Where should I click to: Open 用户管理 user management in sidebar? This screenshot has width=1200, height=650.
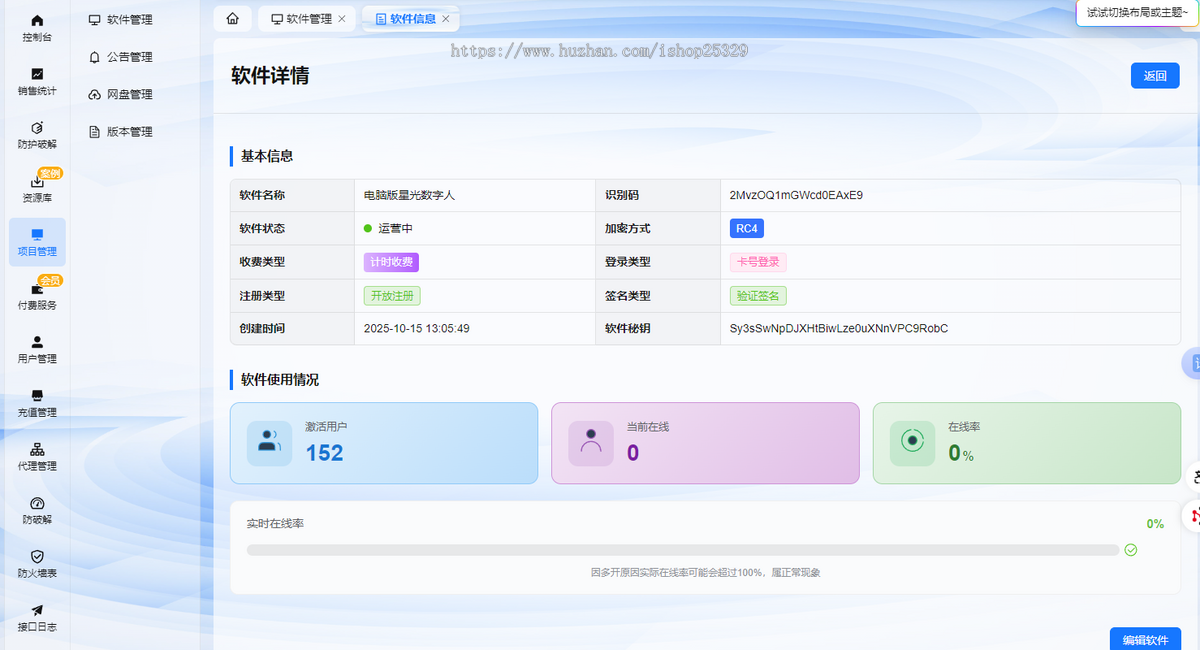tap(37, 350)
